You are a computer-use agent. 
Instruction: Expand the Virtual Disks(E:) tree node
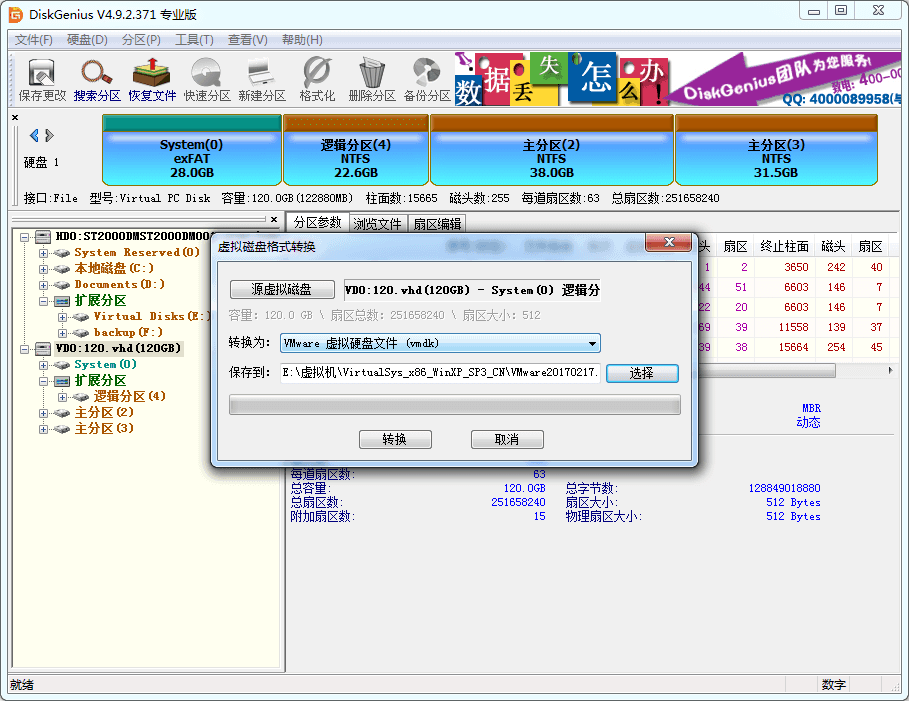(x=63, y=317)
